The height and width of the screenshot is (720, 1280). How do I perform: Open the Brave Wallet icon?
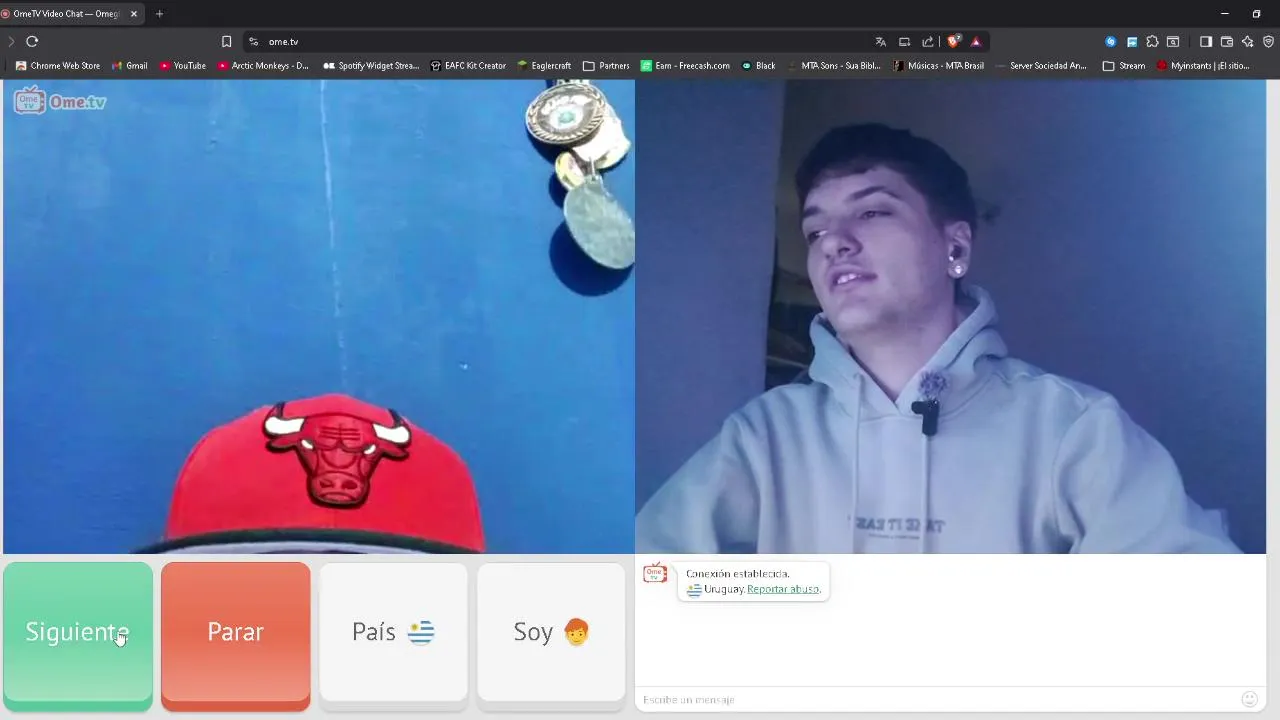tap(1227, 41)
